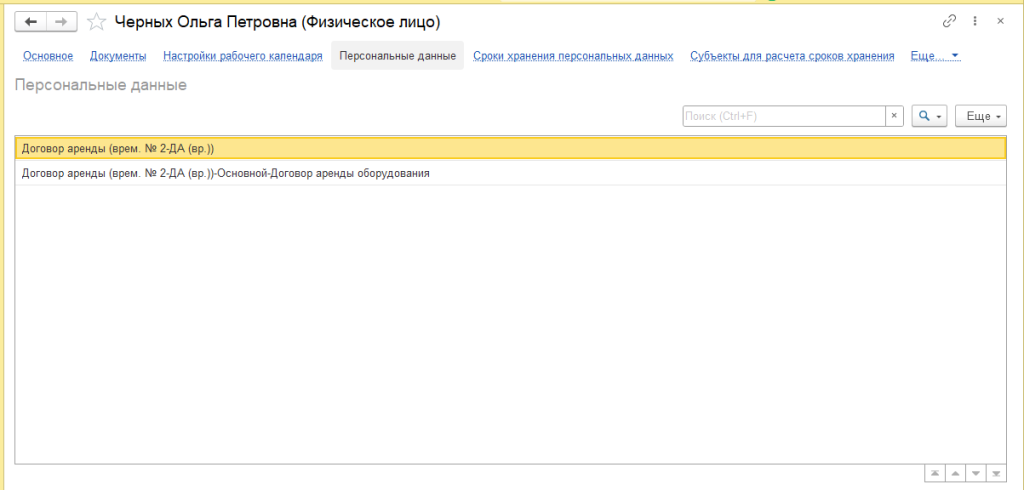Open Сроки хранения персональных данных
The height and width of the screenshot is (490, 1024).
(x=573, y=56)
